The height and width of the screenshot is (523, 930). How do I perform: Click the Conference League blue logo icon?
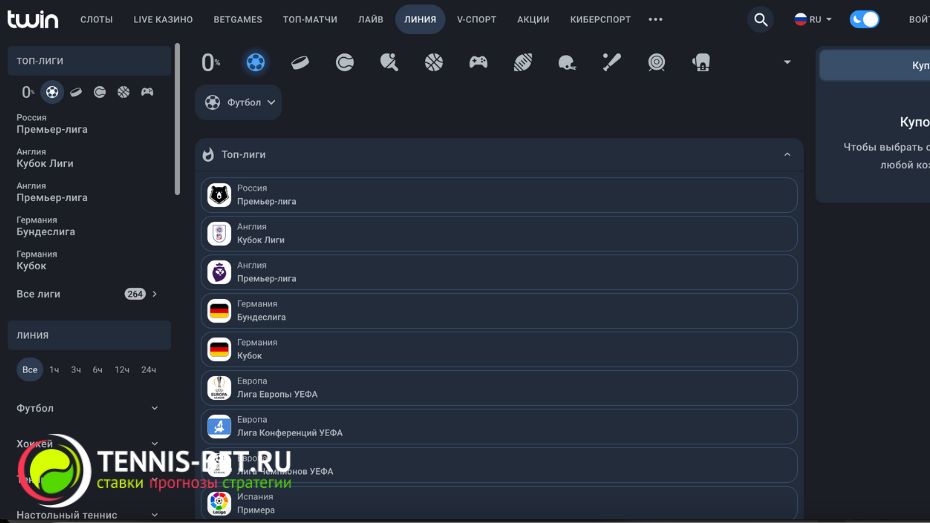(x=219, y=426)
